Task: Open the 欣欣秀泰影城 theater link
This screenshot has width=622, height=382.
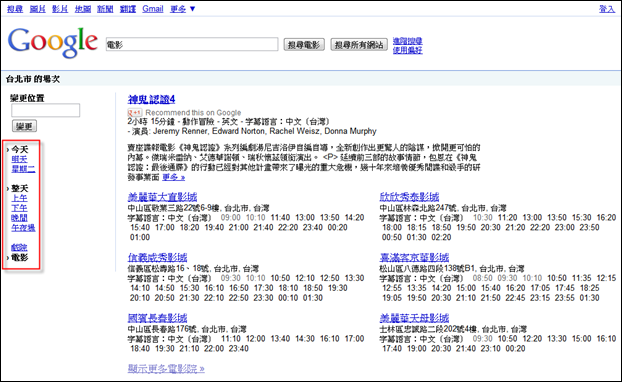Action: (x=409, y=197)
